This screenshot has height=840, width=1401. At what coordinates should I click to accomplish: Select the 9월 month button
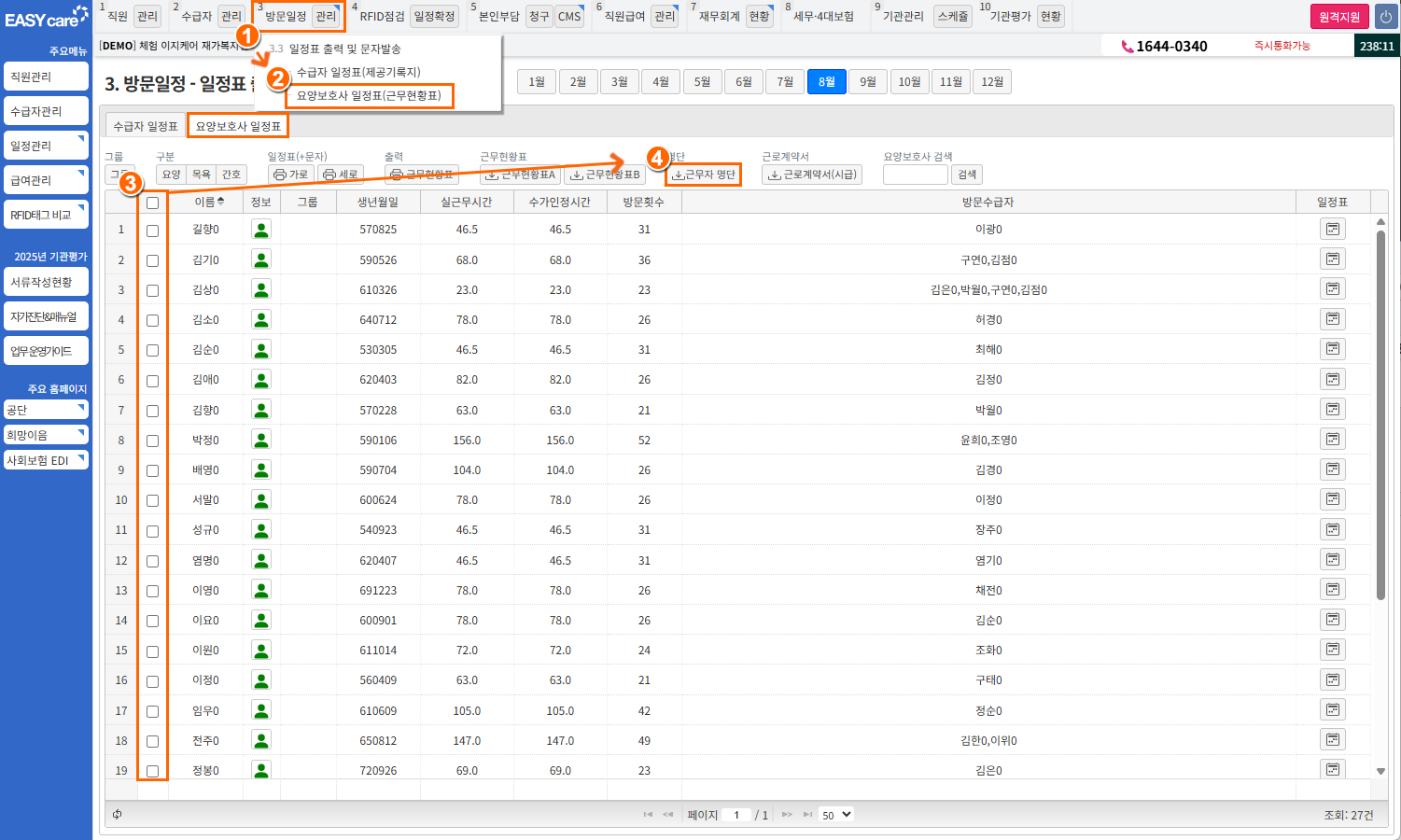point(868,82)
